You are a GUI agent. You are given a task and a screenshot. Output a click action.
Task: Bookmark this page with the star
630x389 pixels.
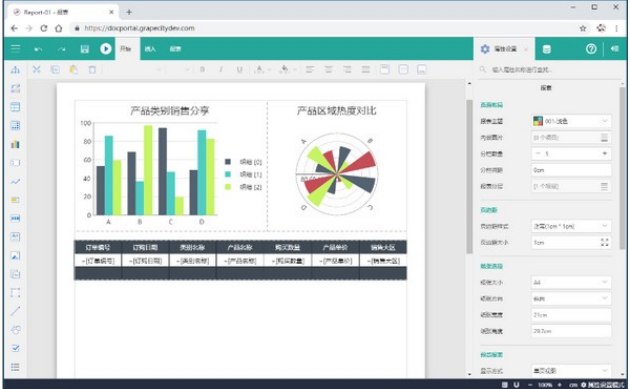(x=583, y=28)
